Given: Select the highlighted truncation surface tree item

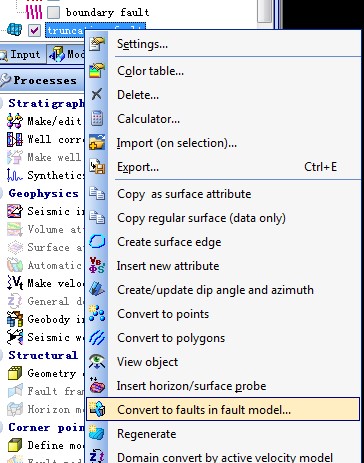Looking at the screenshot, I should (95, 30).
